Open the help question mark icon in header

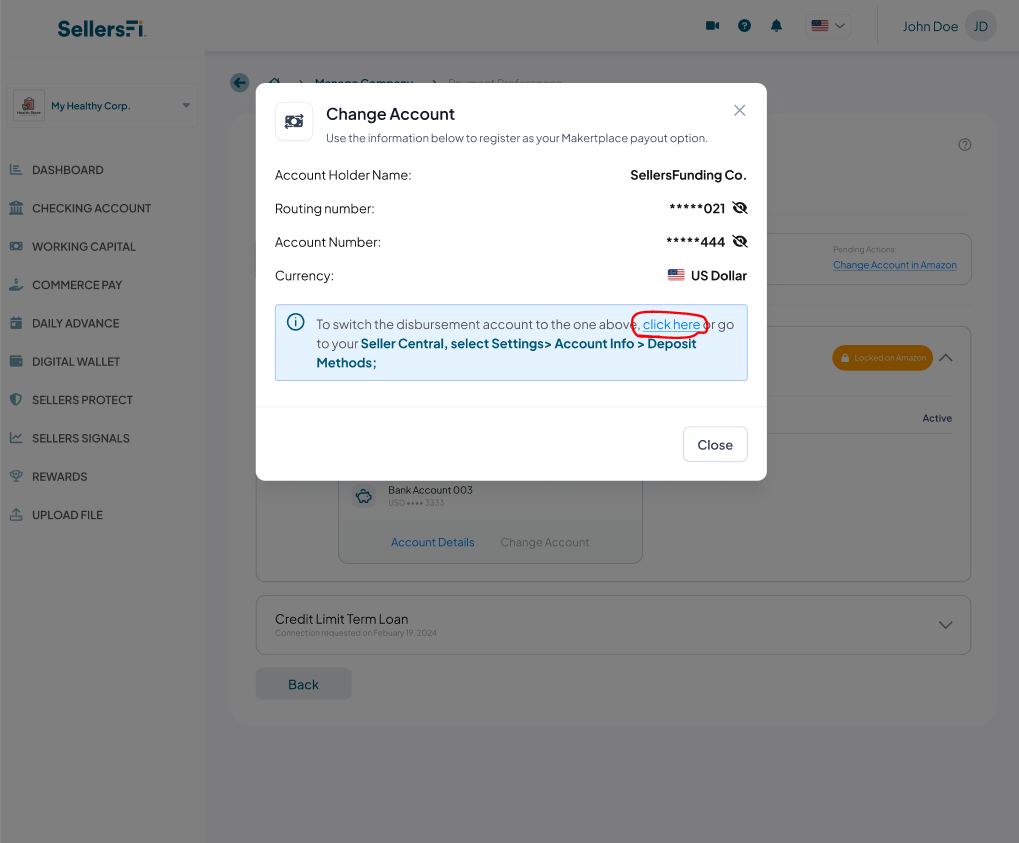point(744,25)
